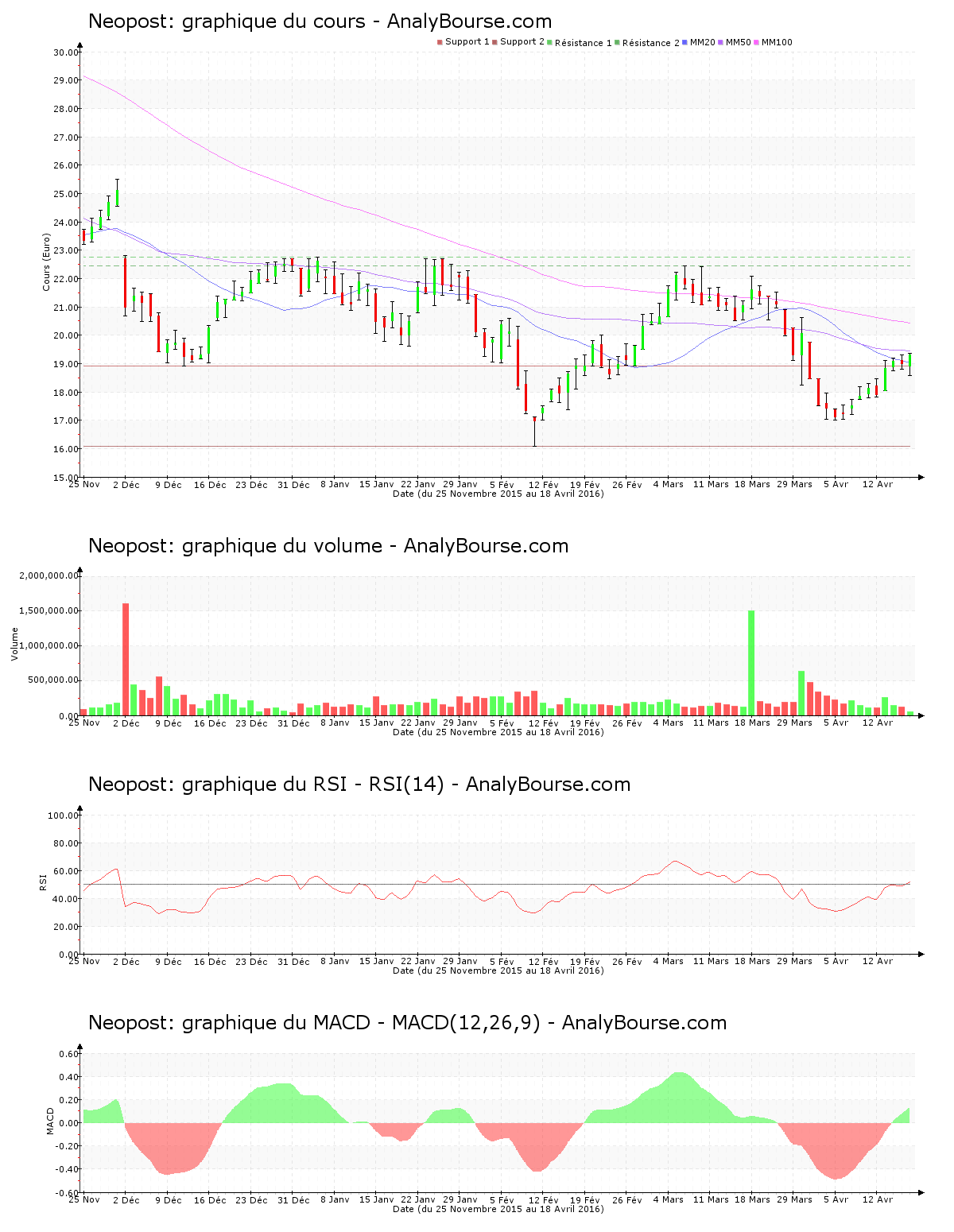Click the 'MACD' y-axis label
This screenshot has width=954, height=1232.
pos(50,1121)
